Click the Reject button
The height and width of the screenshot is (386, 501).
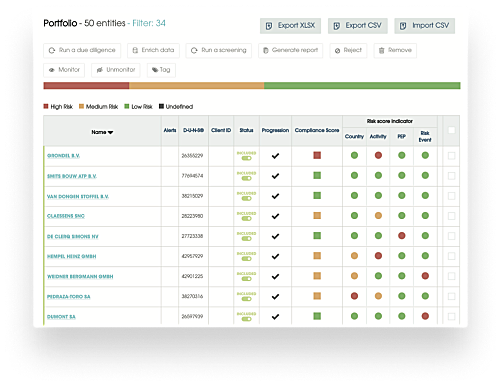[348, 50]
